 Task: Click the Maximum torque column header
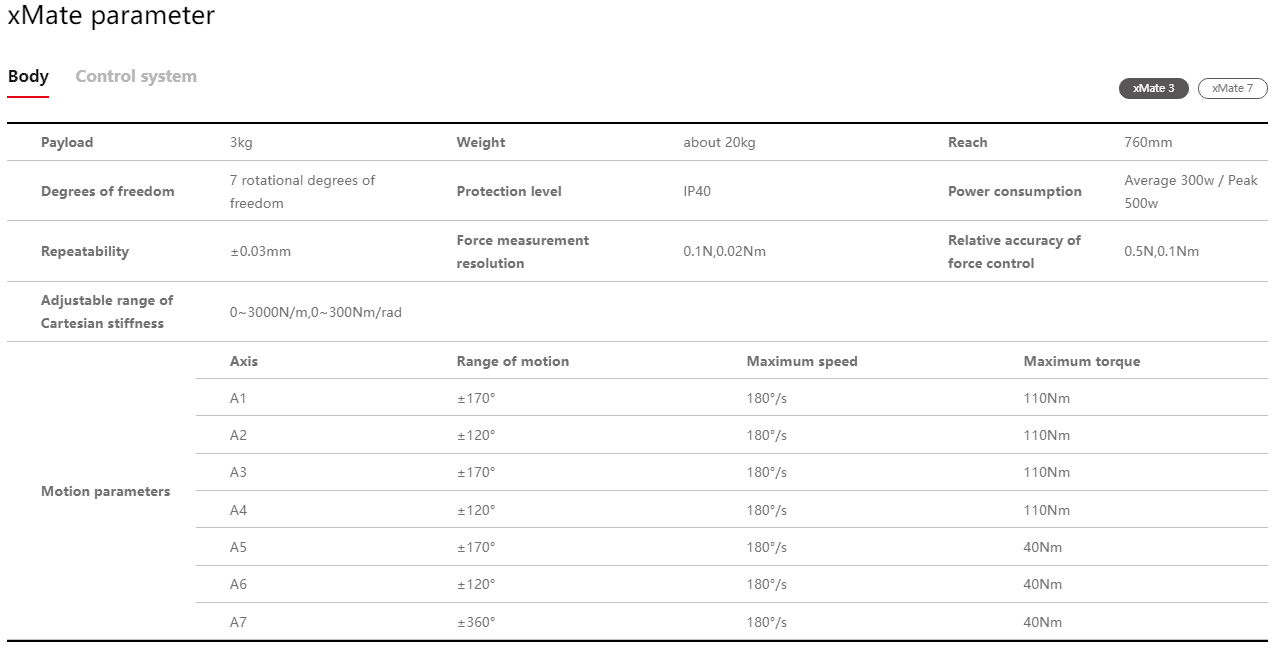click(x=1081, y=361)
